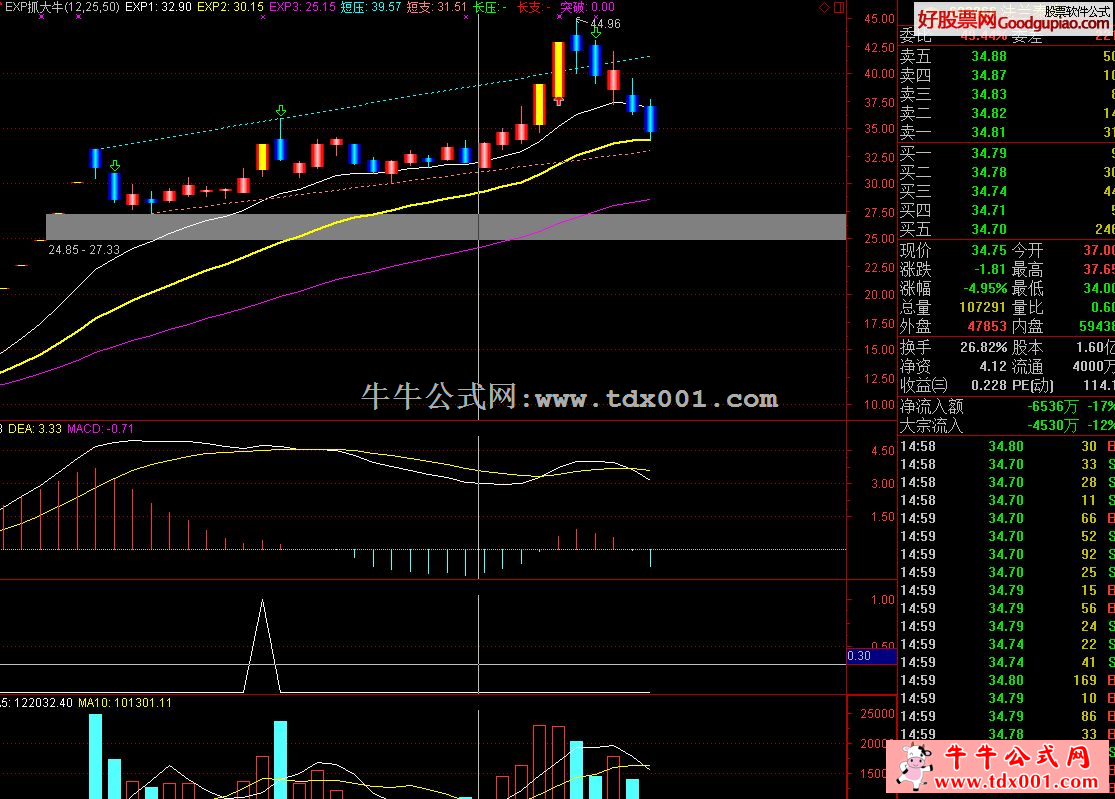The image size is (1115, 799).
Task: Click the 净流入额 net inflow row
Action: [x=1006, y=407]
